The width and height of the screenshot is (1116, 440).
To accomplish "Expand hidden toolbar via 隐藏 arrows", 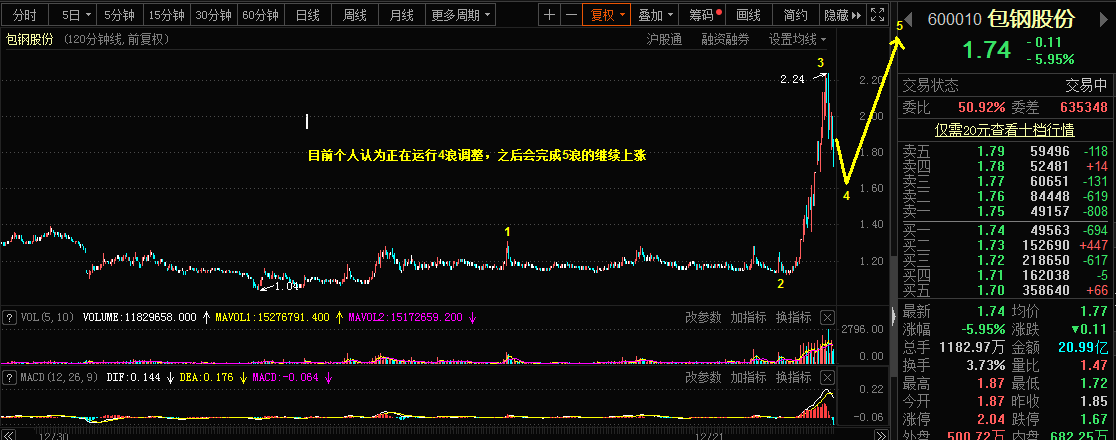I will (x=843, y=14).
